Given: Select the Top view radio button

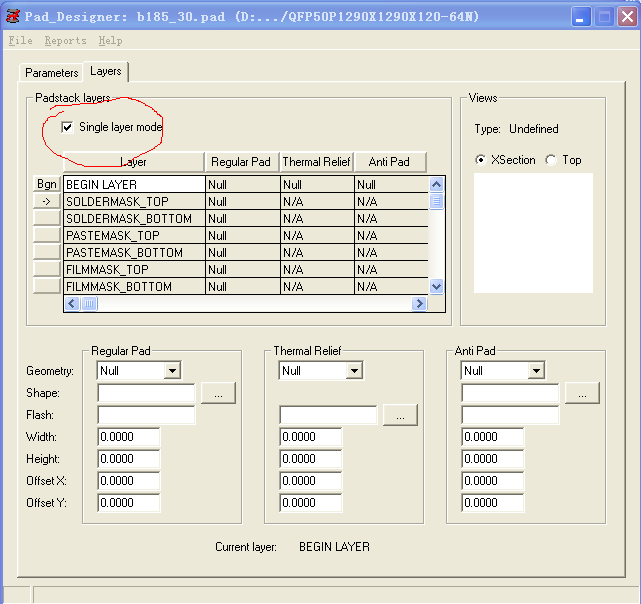Looking at the screenshot, I should 551,160.
